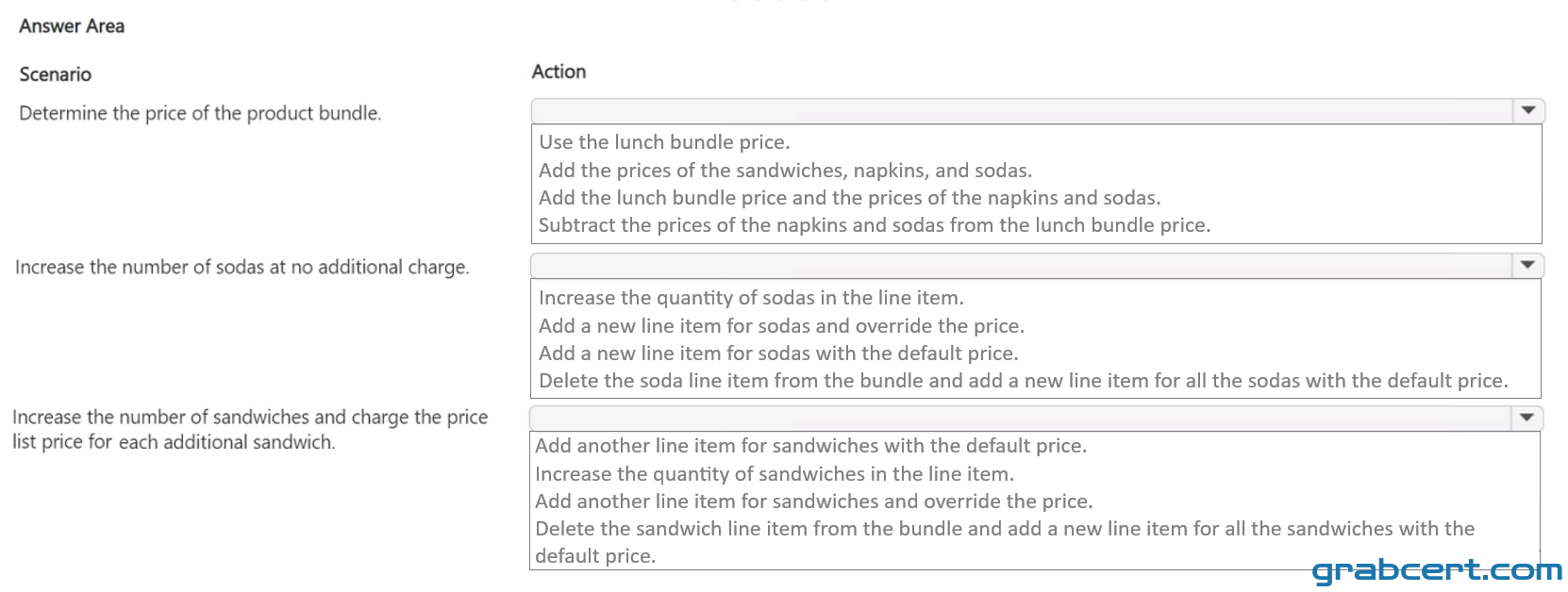The width and height of the screenshot is (1568, 592).
Task: Open the sandwiches scenario dropdown arrow
Action: [1526, 418]
